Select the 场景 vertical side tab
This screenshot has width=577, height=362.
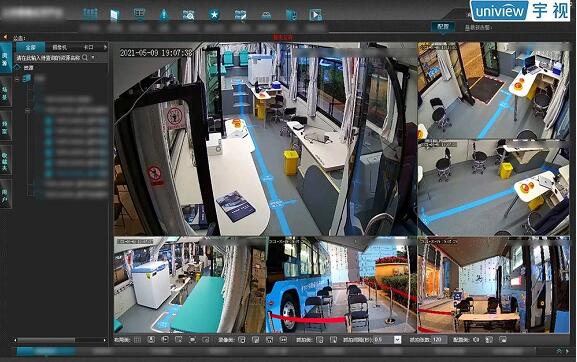pyautogui.click(x=5, y=93)
